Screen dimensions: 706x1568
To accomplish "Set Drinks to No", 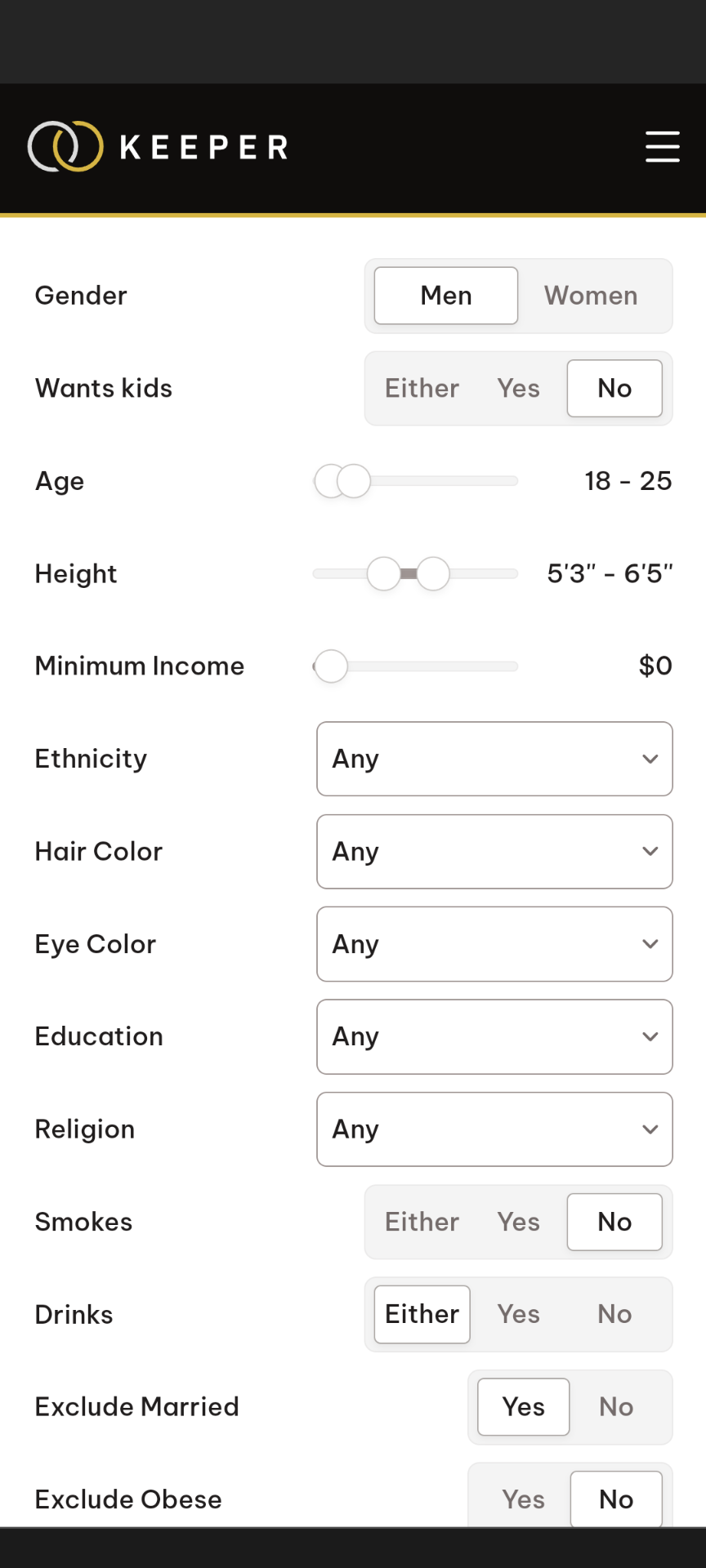I will (614, 1314).
